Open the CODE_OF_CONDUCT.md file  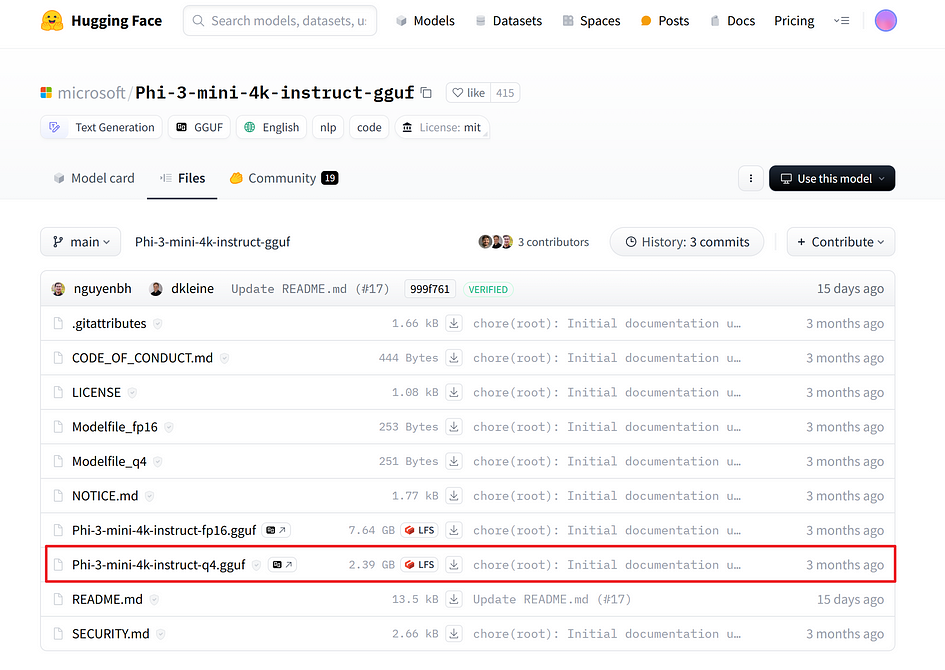click(142, 358)
